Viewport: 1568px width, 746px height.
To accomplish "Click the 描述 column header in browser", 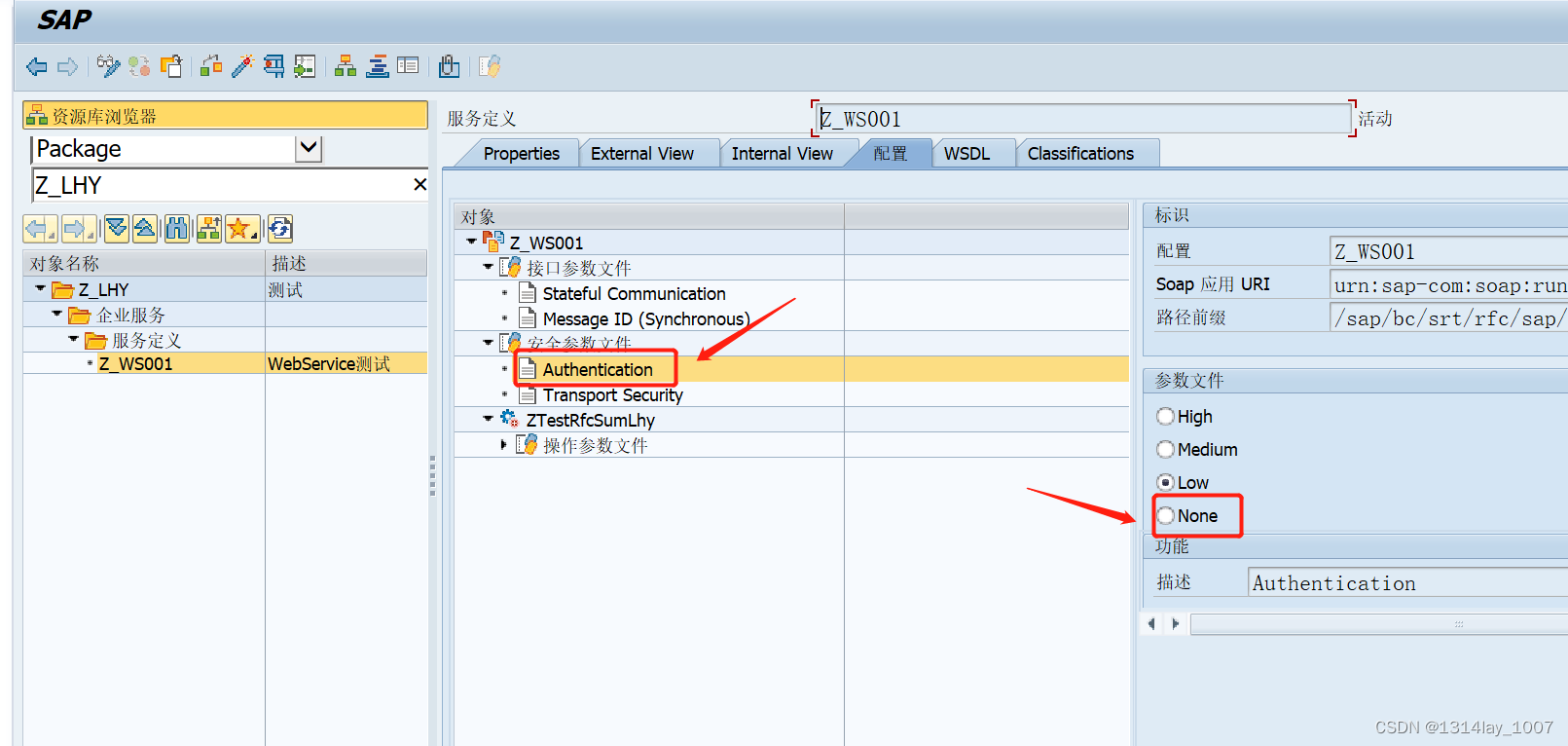I will coord(346,264).
